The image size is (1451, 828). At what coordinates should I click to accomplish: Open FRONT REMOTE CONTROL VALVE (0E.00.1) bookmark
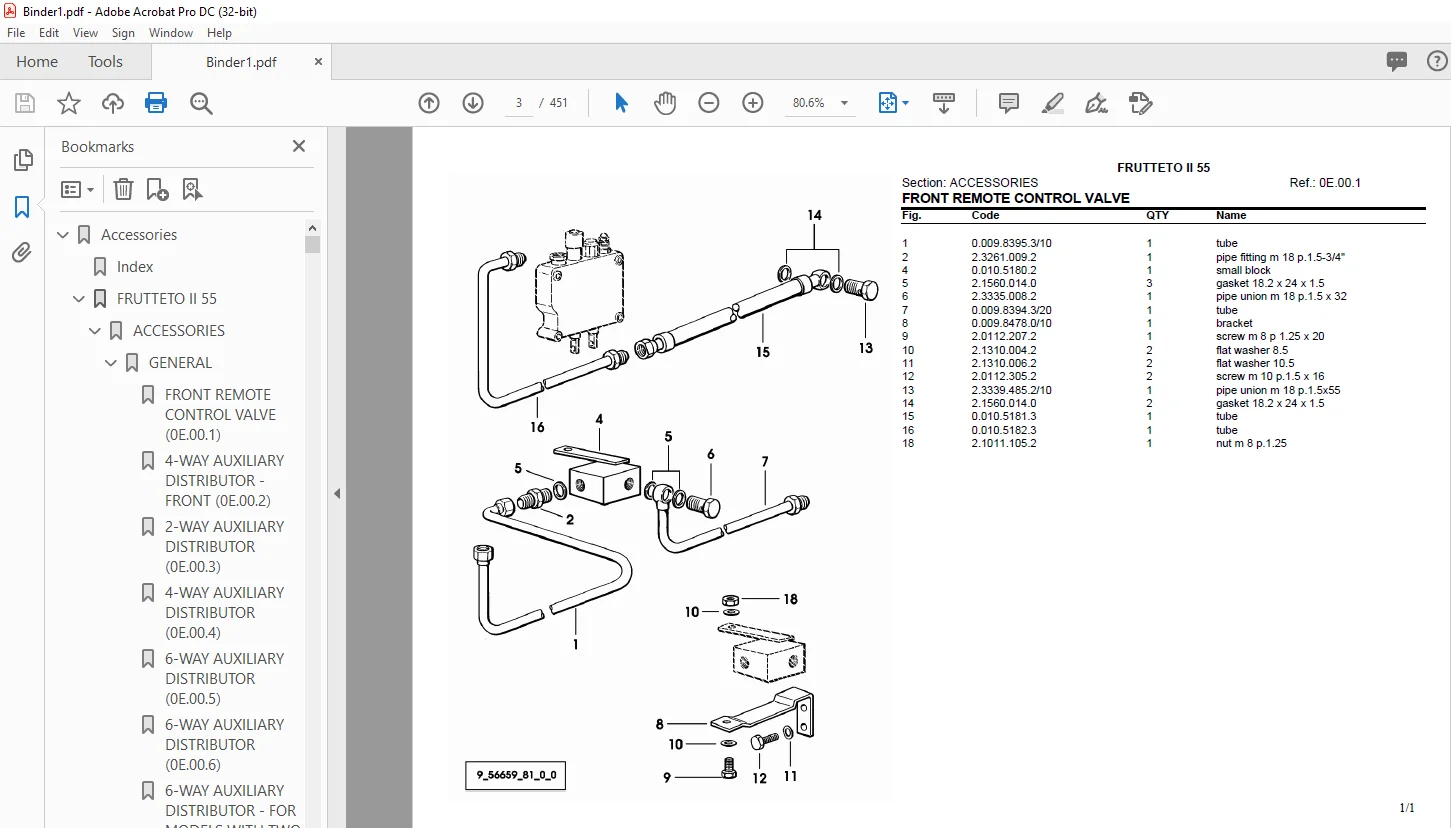tap(220, 415)
